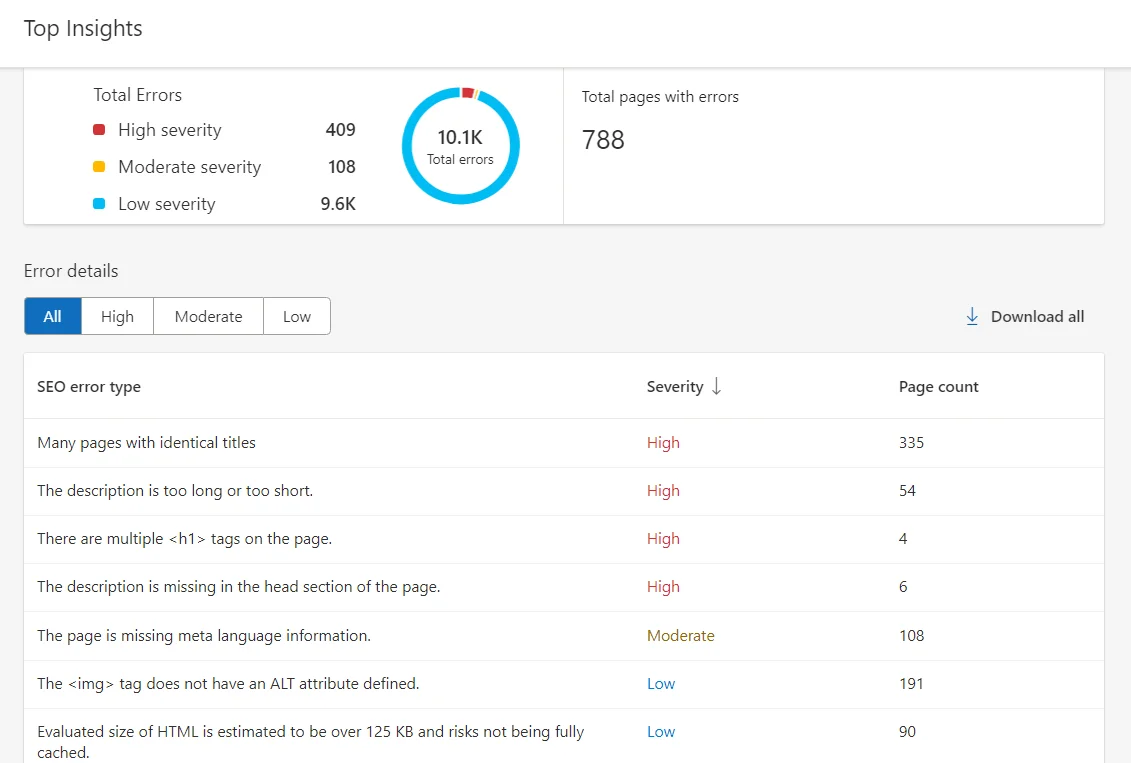Switch to the Moderate severity tab
This screenshot has height=763, width=1131.
pyautogui.click(x=208, y=316)
